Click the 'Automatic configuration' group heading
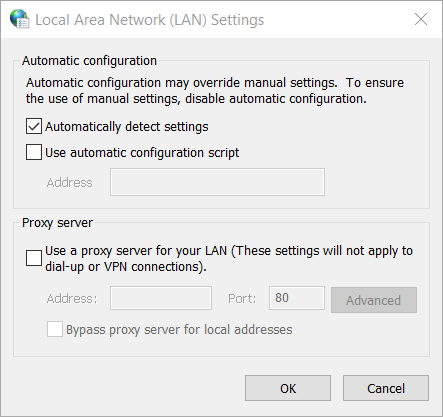The image size is (443, 417). (x=89, y=61)
